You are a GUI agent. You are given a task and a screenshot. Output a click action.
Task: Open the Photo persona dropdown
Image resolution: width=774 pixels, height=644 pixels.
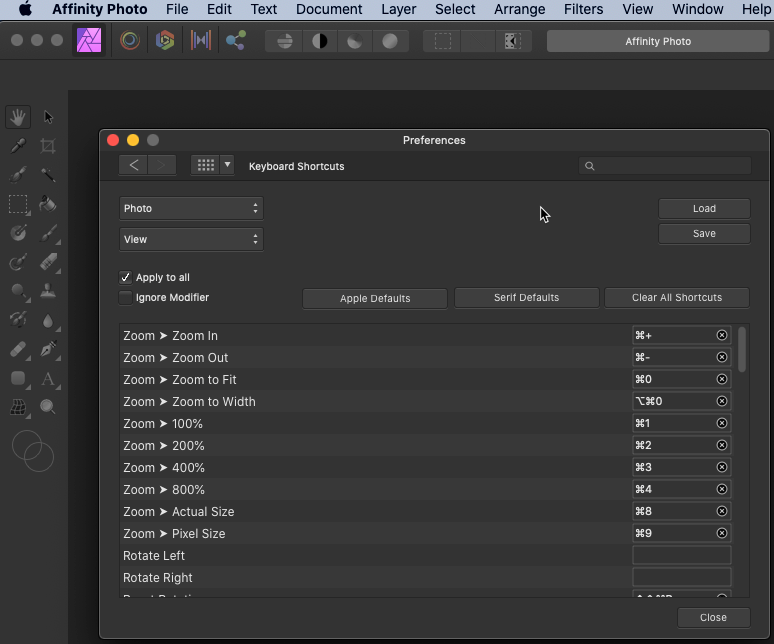coord(190,209)
